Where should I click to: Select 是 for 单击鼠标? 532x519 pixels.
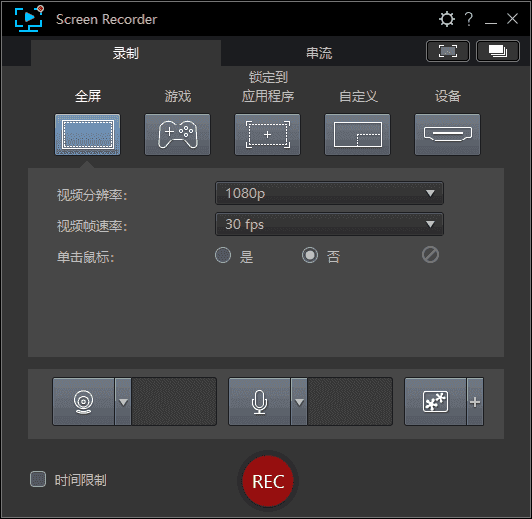coord(223,255)
